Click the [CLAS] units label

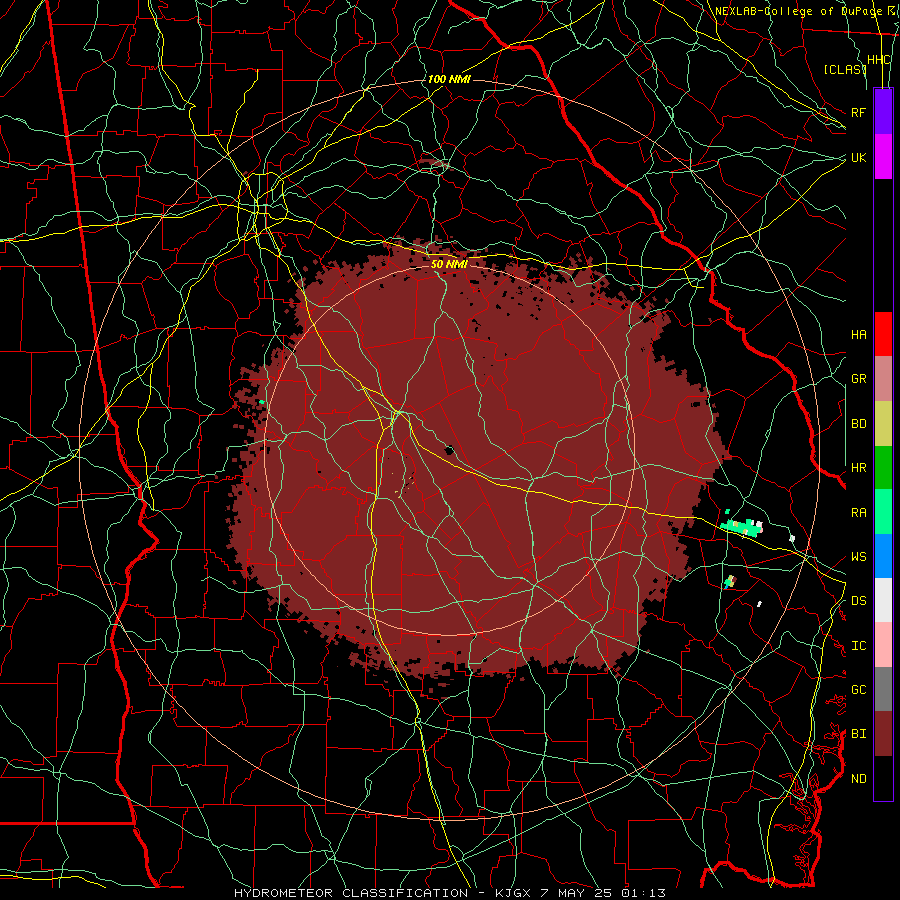845,70
